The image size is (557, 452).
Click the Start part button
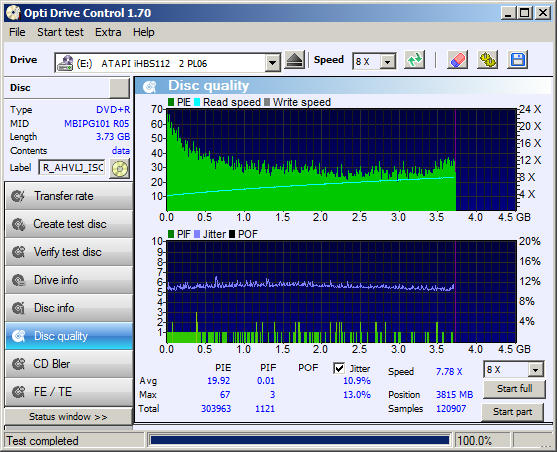tap(512, 412)
